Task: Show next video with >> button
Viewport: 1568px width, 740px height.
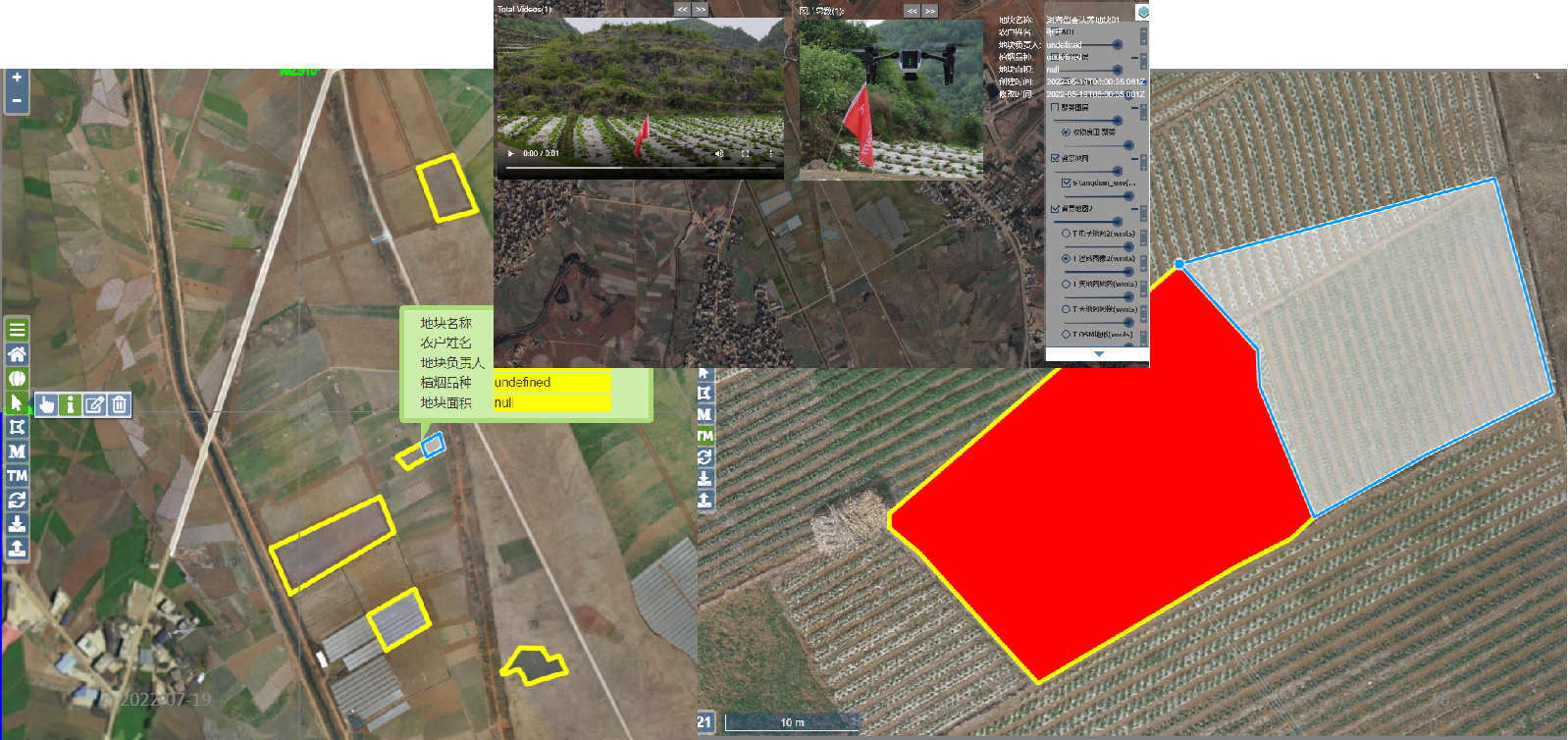Action: [700, 10]
